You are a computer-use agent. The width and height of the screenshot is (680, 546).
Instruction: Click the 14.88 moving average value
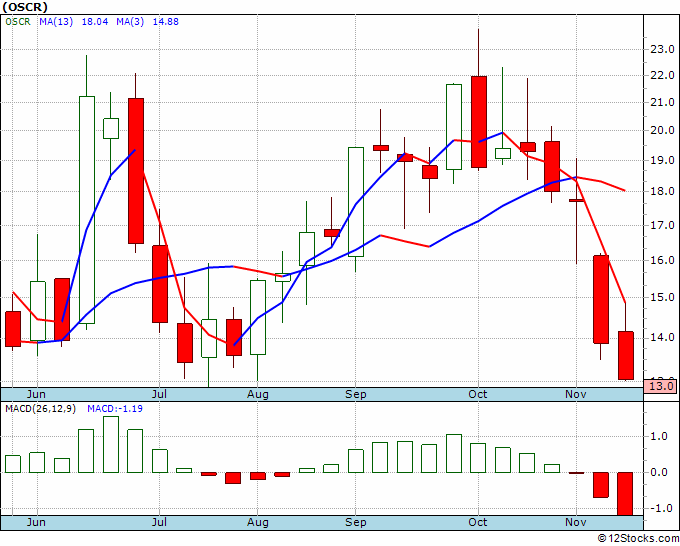coord(165,22)
